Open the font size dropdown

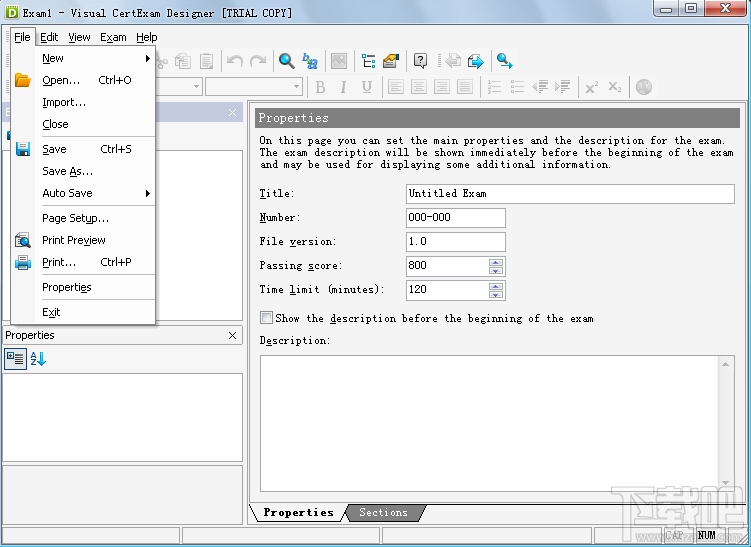pyautogui.click(x=296, y=87)
